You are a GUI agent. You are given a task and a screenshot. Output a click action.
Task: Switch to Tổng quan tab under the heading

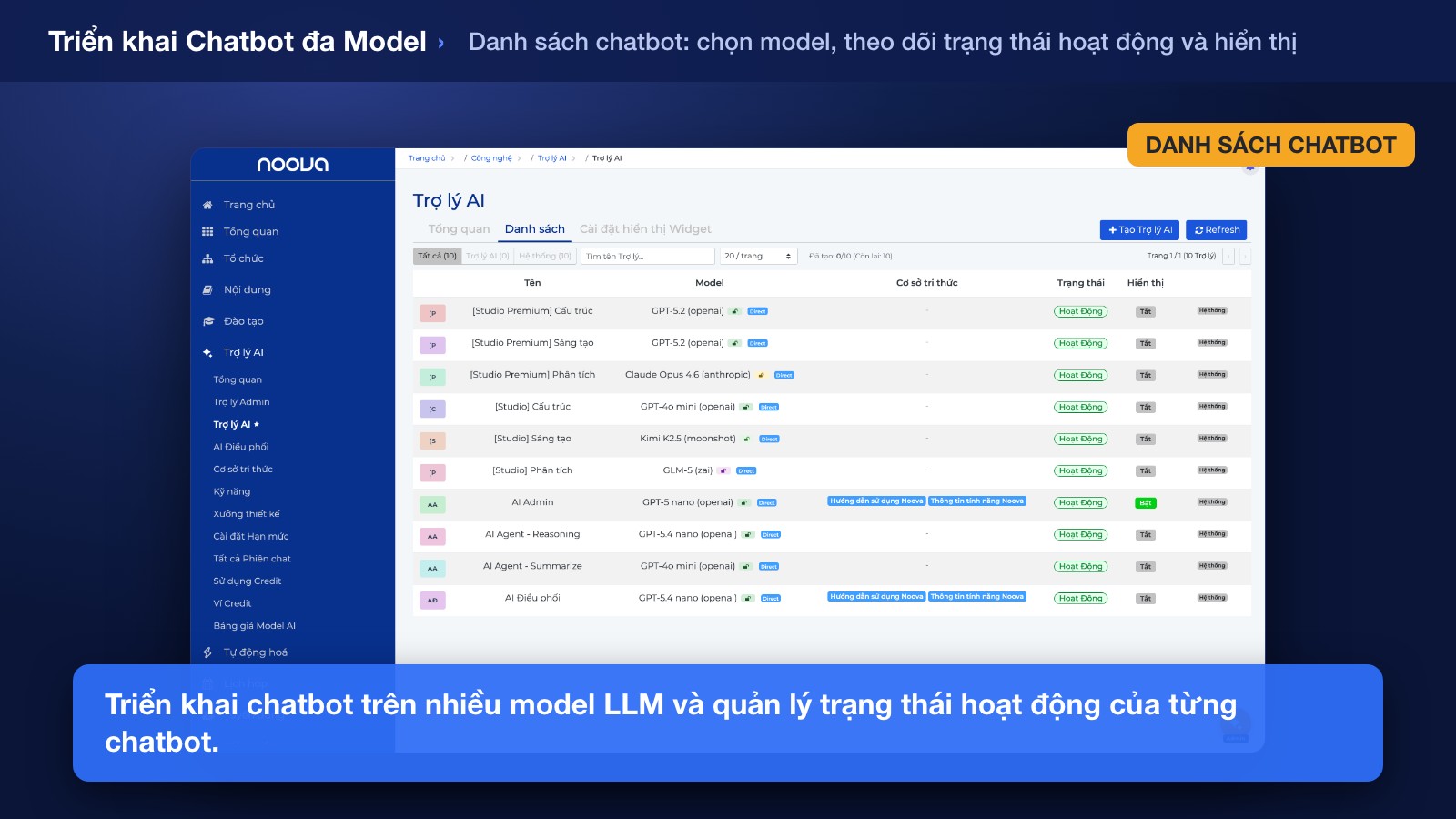459,229
